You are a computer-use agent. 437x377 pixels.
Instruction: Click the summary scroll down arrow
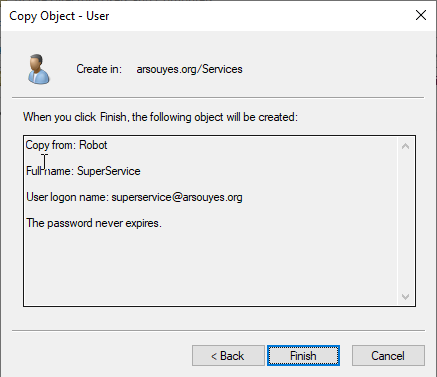405,296
